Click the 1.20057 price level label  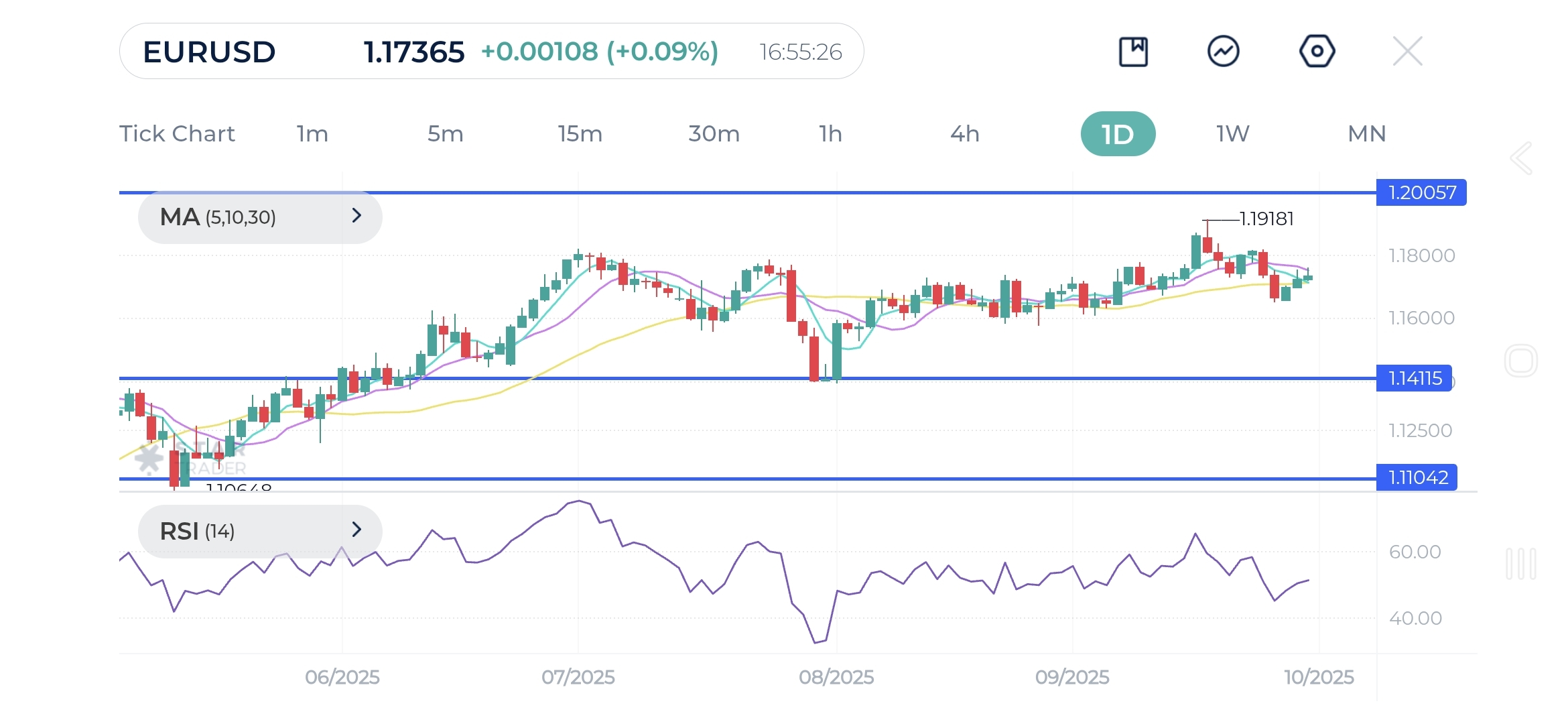tap(1421, 193)
